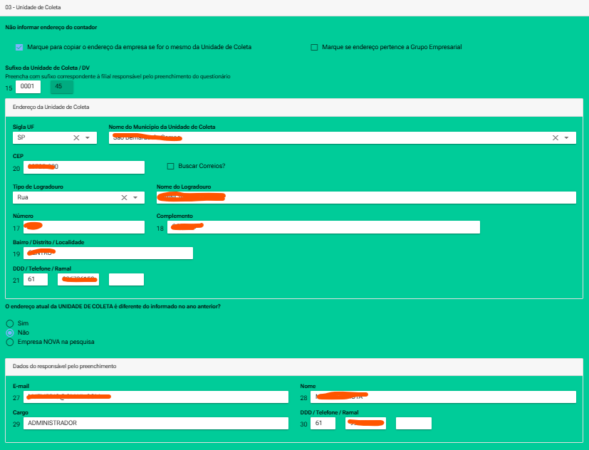Toggle the copy company address checkbox
The height and width of the screenshot is (450, 589).
[19, 47]
